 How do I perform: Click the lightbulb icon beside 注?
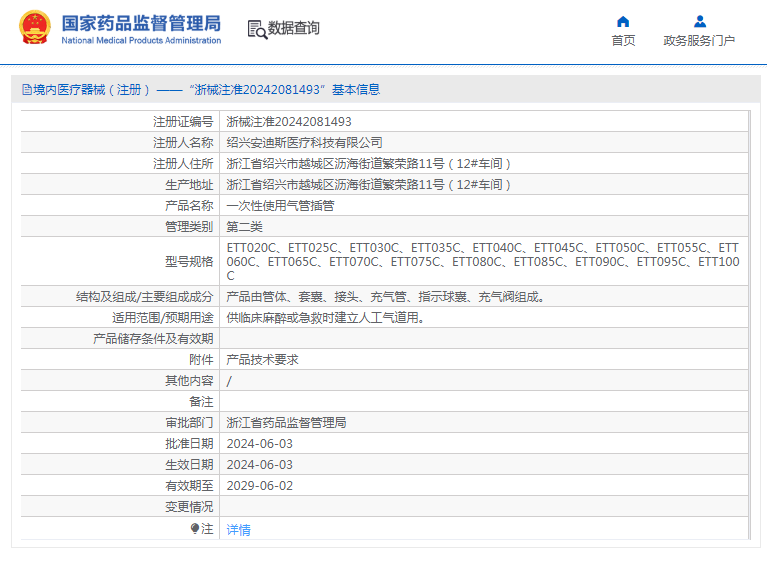click(195, 529)
